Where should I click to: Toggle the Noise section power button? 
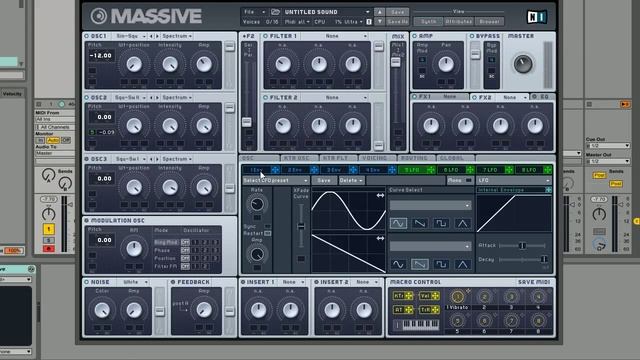pos(87,282)
